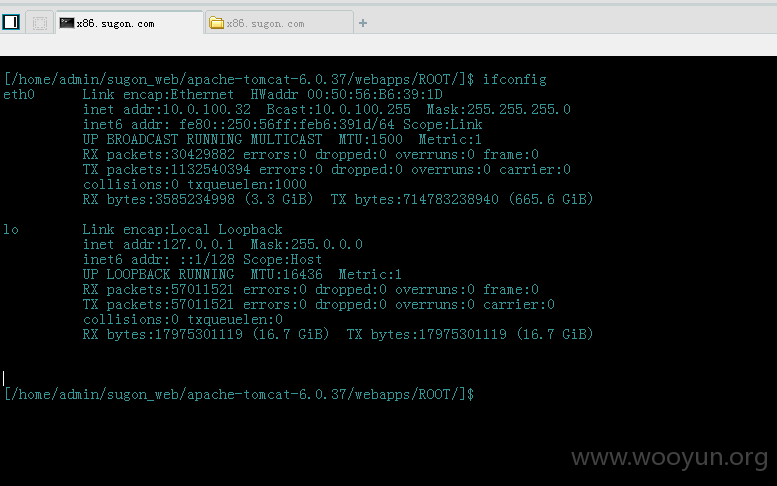Click 'UP BROADCAST RUNNING MULTICAST' line
This screenshot has height=486, width=777.
click(202, 139)
